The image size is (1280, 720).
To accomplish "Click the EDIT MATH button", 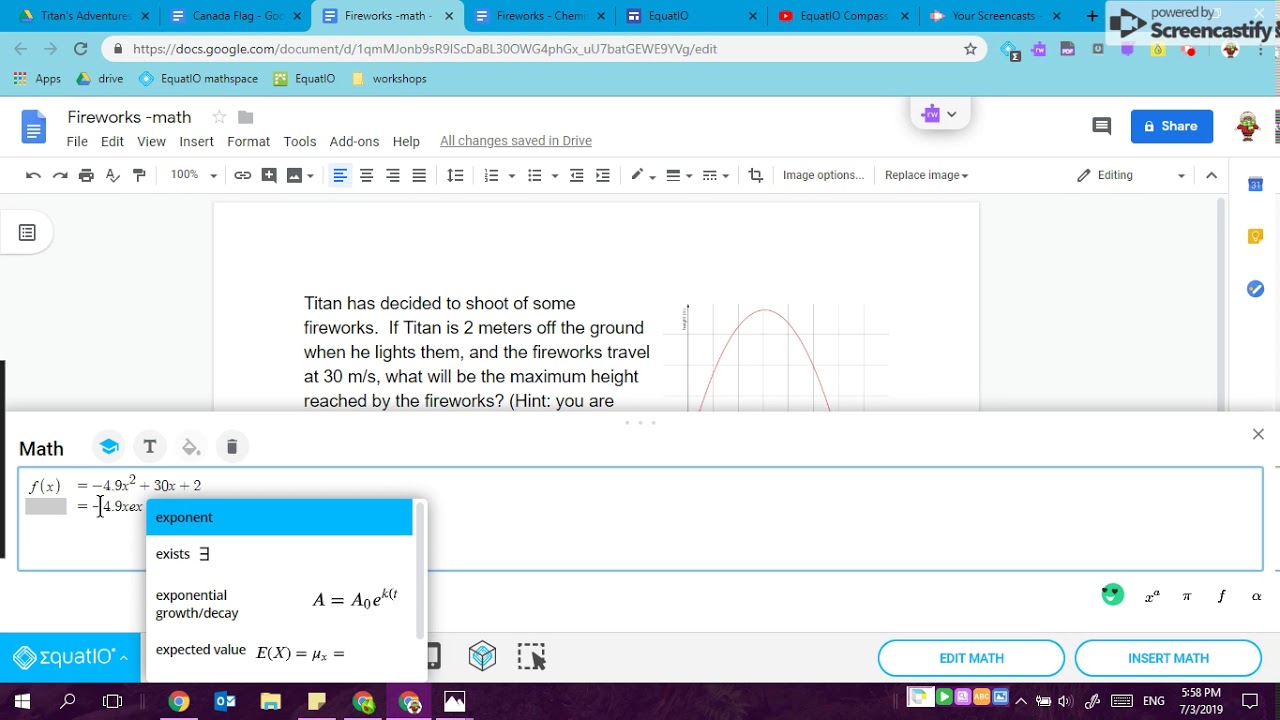I will pos(971,658).
